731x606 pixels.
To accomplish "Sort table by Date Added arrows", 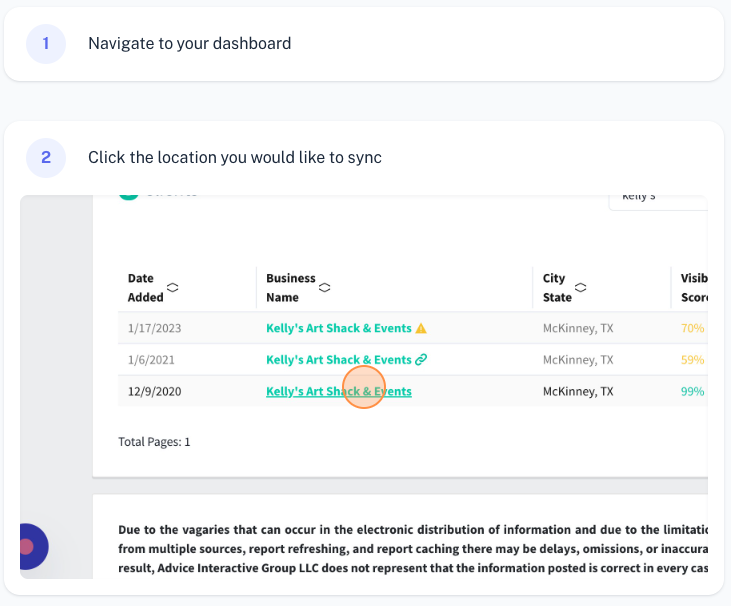I will pos(172,288).
